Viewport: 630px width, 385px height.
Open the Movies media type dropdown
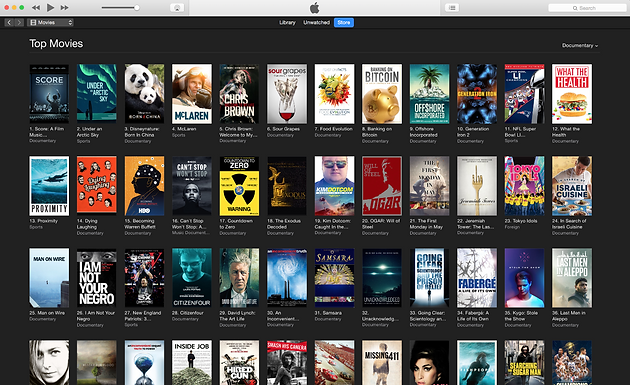click(x=51, y=23)
